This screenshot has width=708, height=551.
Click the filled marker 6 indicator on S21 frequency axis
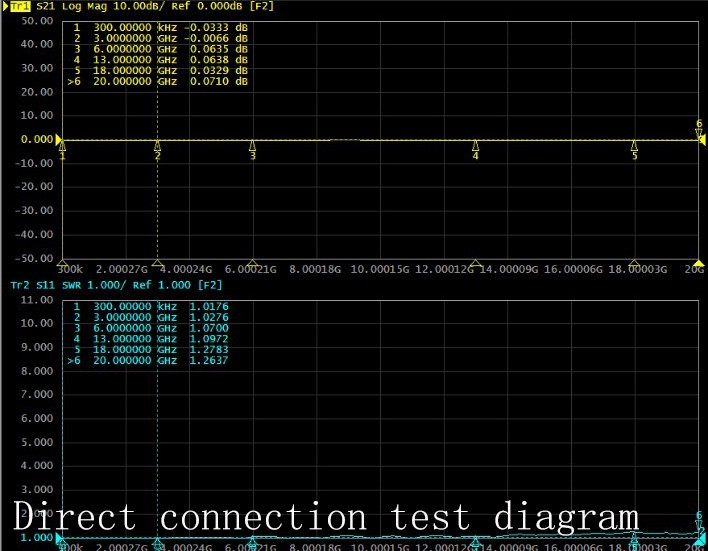pyautogui.click(x=699, y=263)
